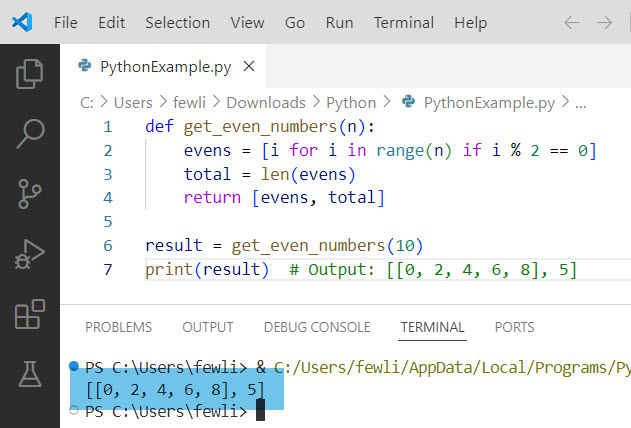Click the Python breadcrumb folder

(351, 103)
